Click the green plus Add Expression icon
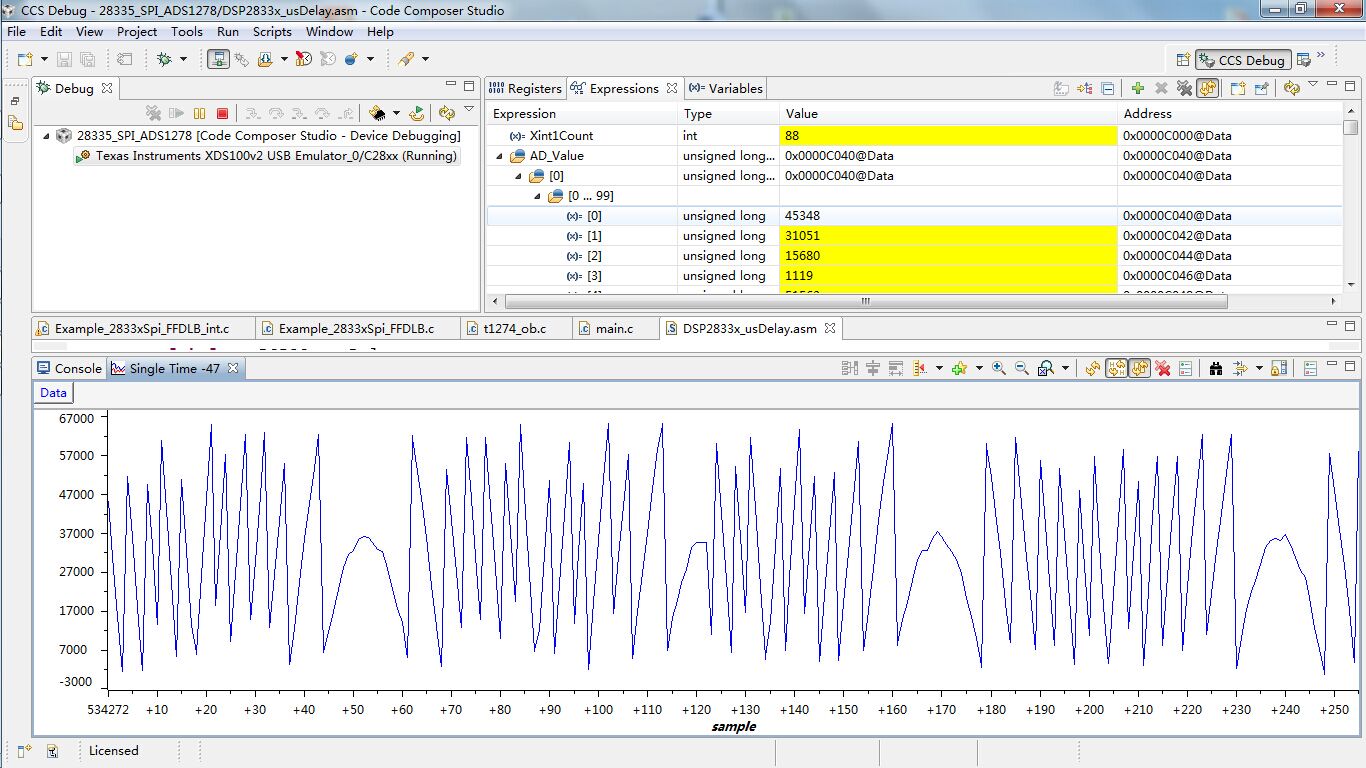Screen dimensions: 1366x768 click(x=1138, y=89)
